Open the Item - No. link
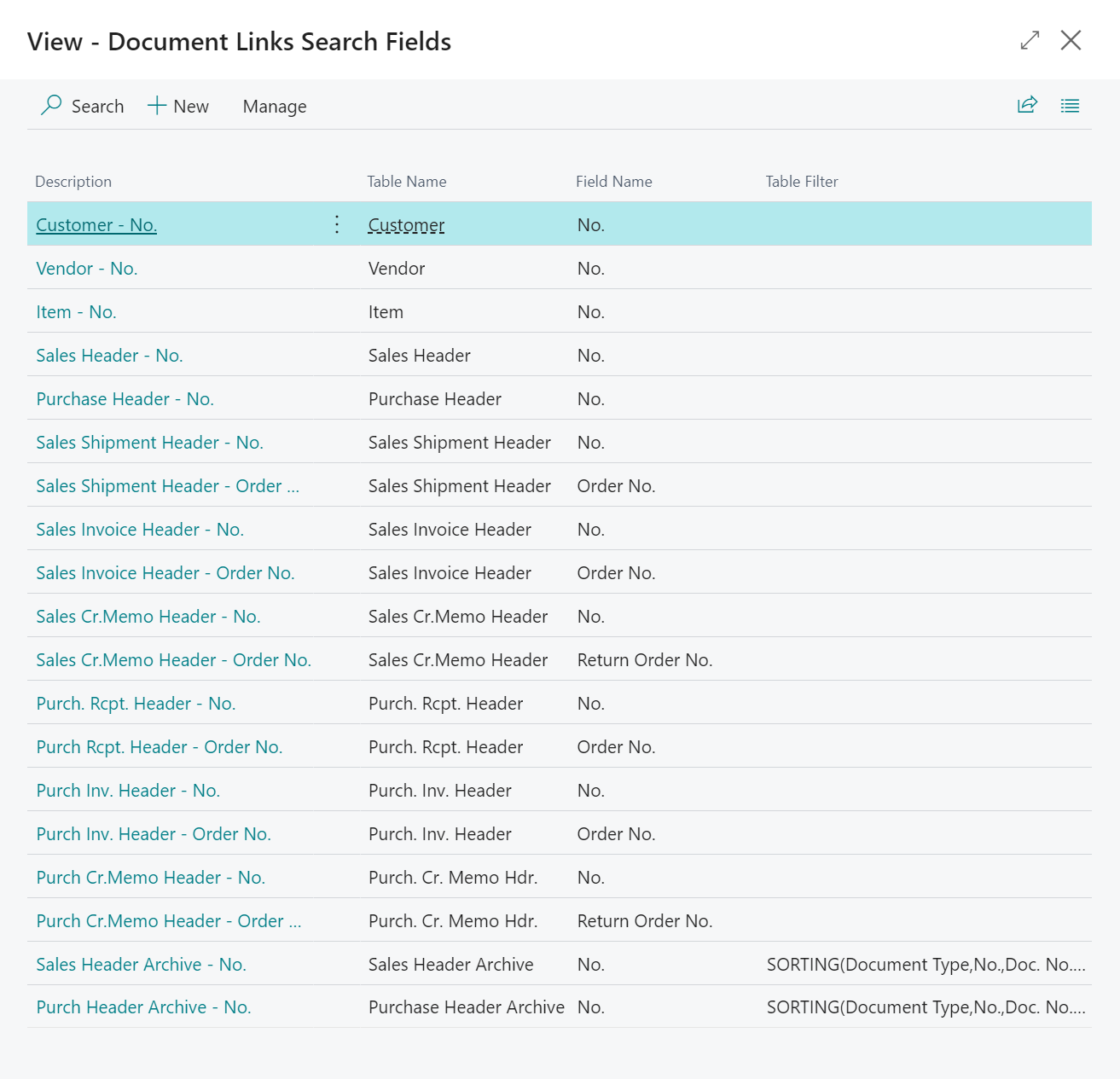Screen dimensions: 1120x1079 click(76, 312)
